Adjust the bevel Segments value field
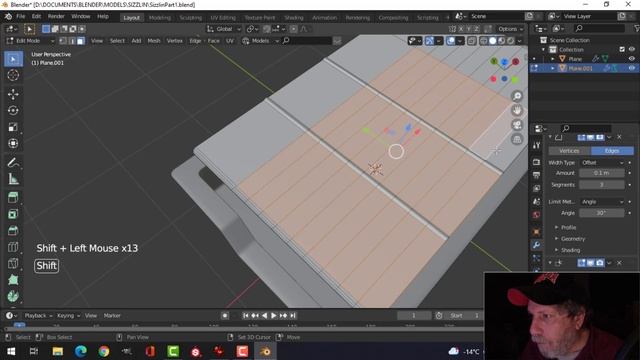Screen dimensions: 640x360 pos(602,185)
